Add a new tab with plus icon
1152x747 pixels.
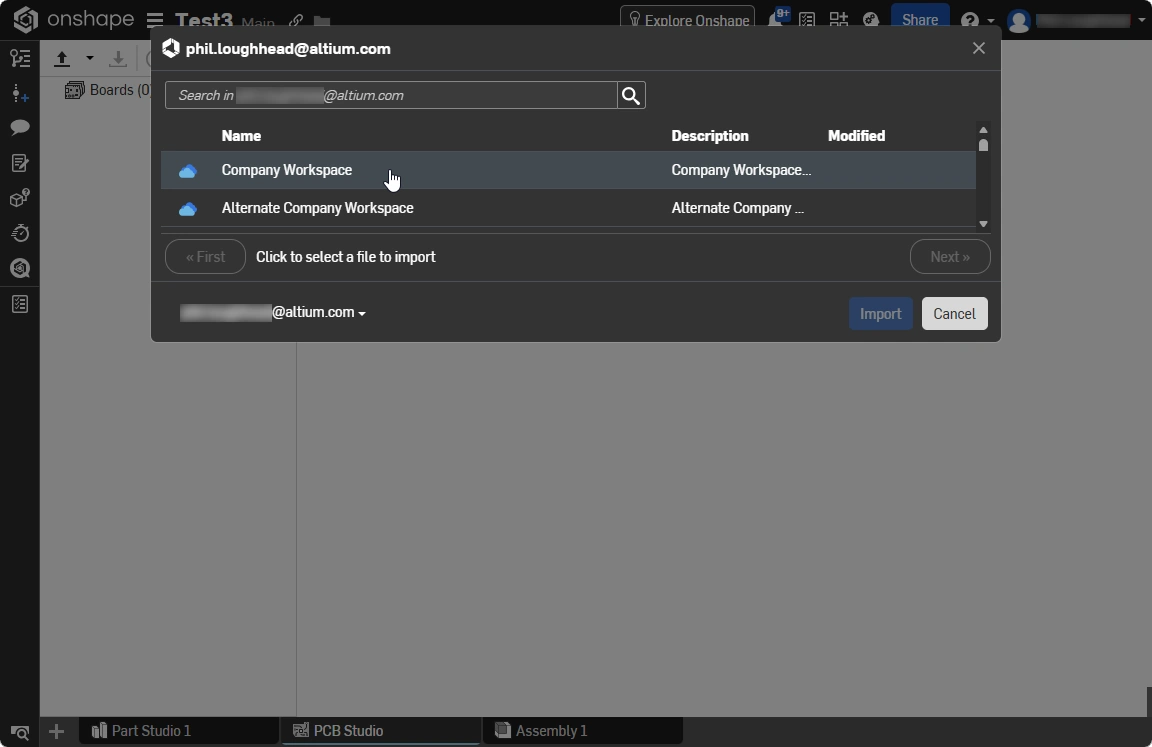(x=56, y=731)
